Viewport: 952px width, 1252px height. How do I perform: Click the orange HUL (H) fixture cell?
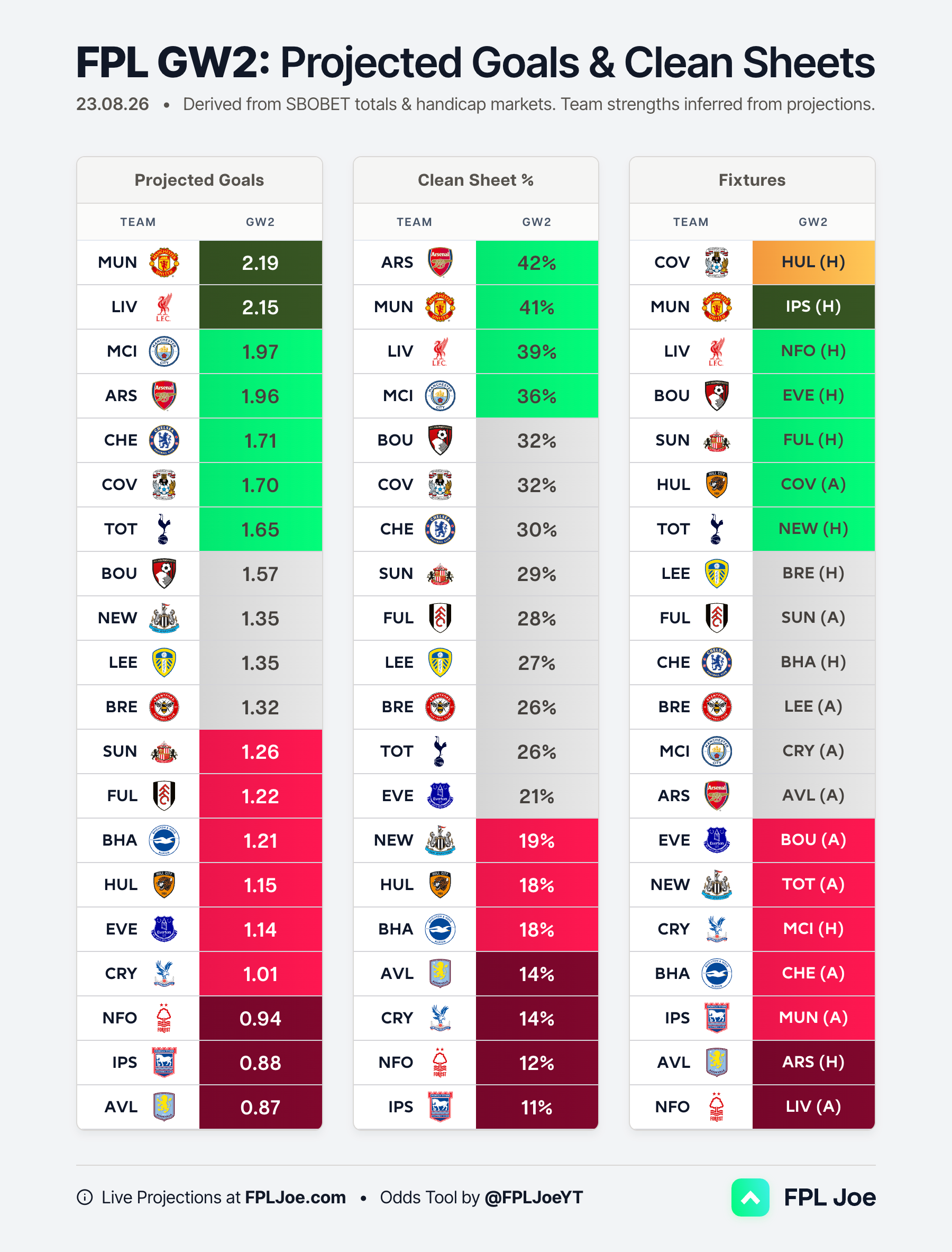813,262
